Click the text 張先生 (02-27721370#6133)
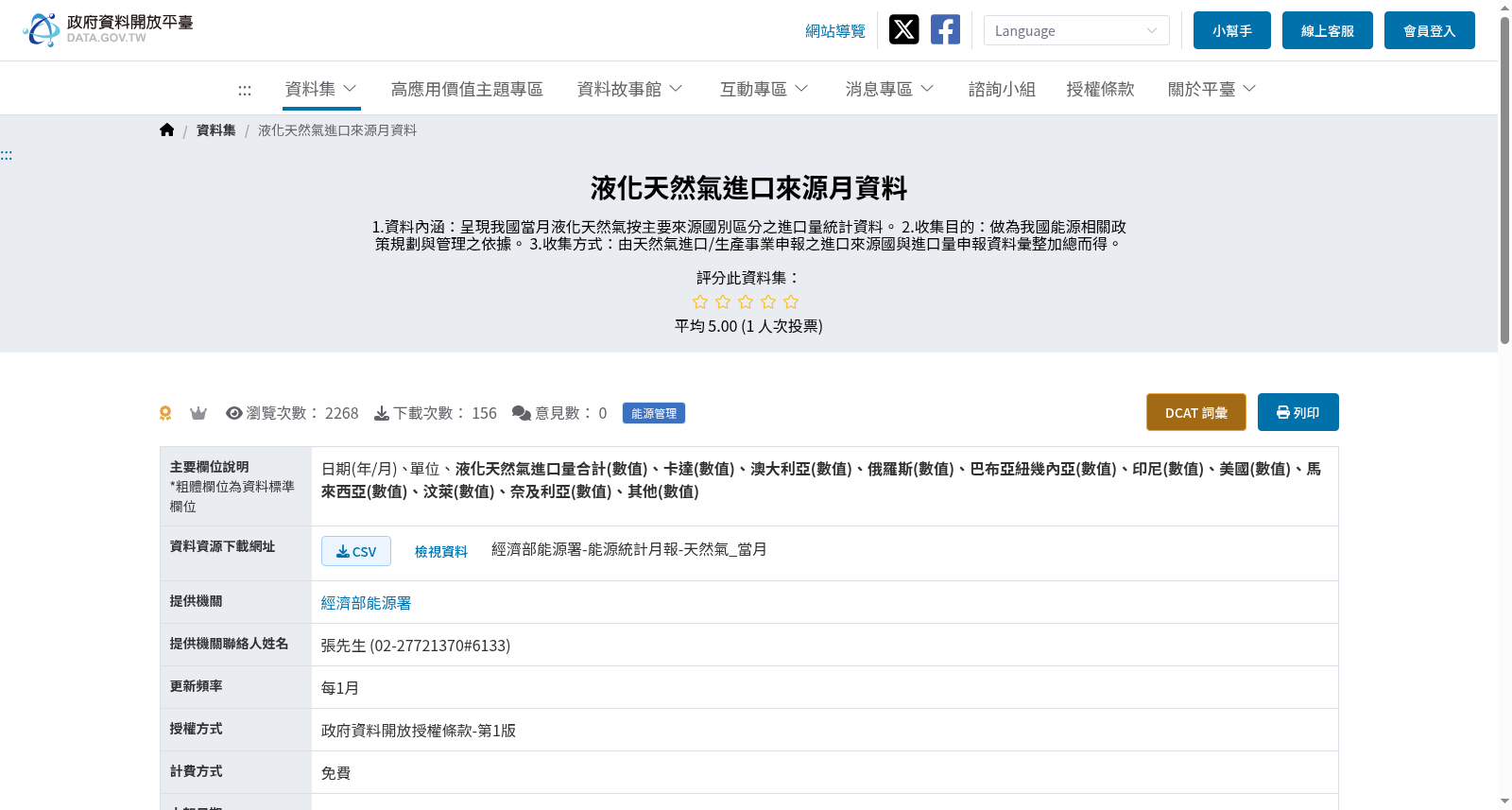Screen dimensions: 1512x810 pos(416,646)
